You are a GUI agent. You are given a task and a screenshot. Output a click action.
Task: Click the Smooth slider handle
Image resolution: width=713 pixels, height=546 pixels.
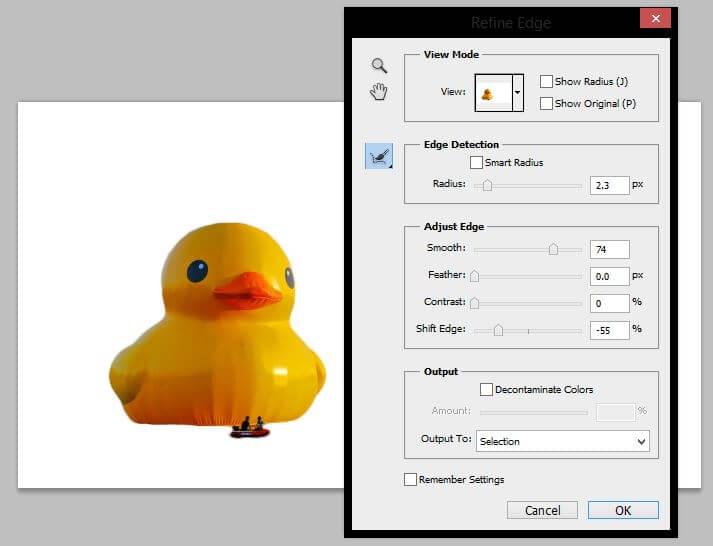click(553, 249)
